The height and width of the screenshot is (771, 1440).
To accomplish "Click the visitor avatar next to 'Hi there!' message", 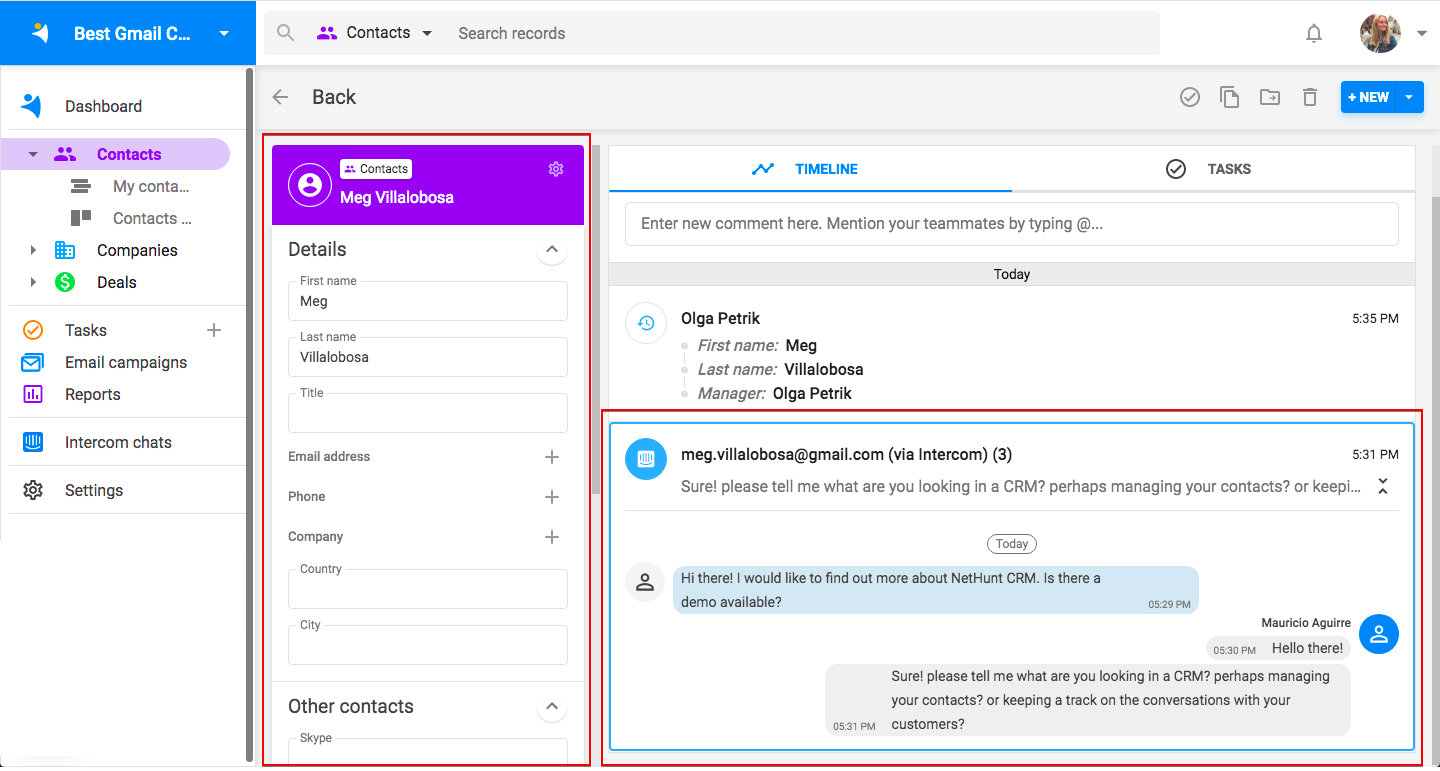I will click(645, 581).
